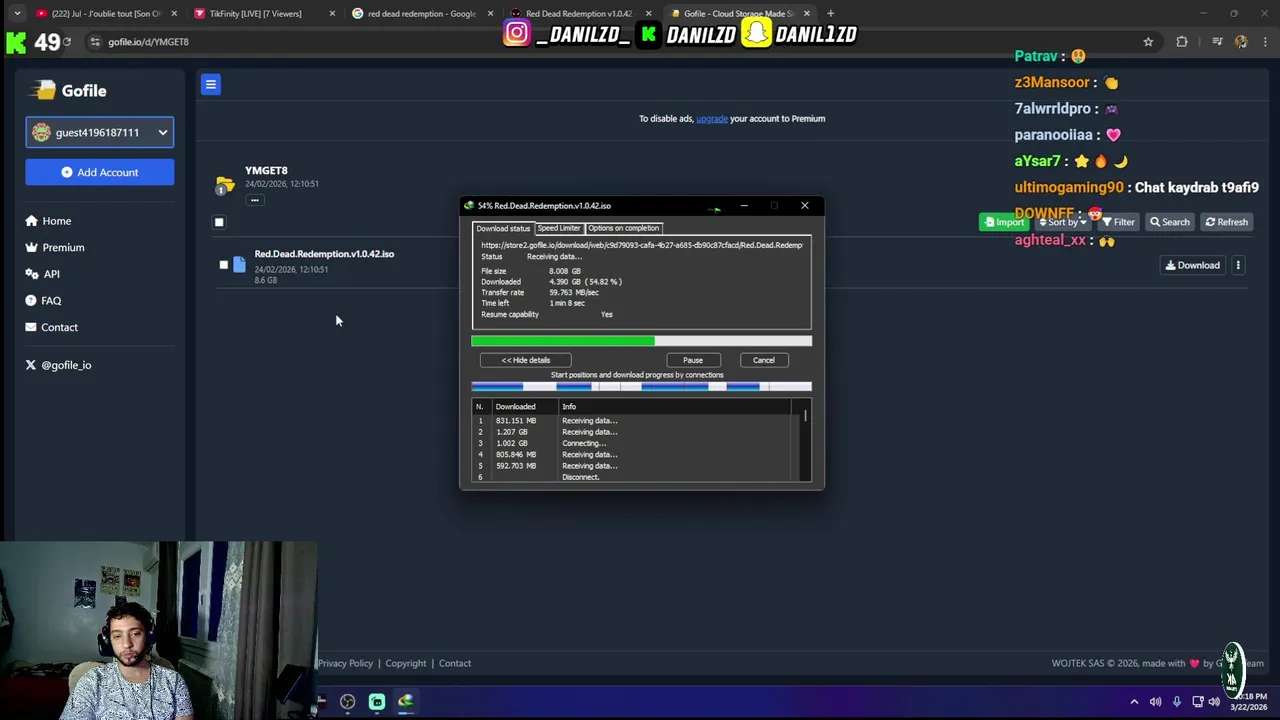Close the Gofile Cloud Storage browser tab
1280x720 pixels.
coord(806,13)
